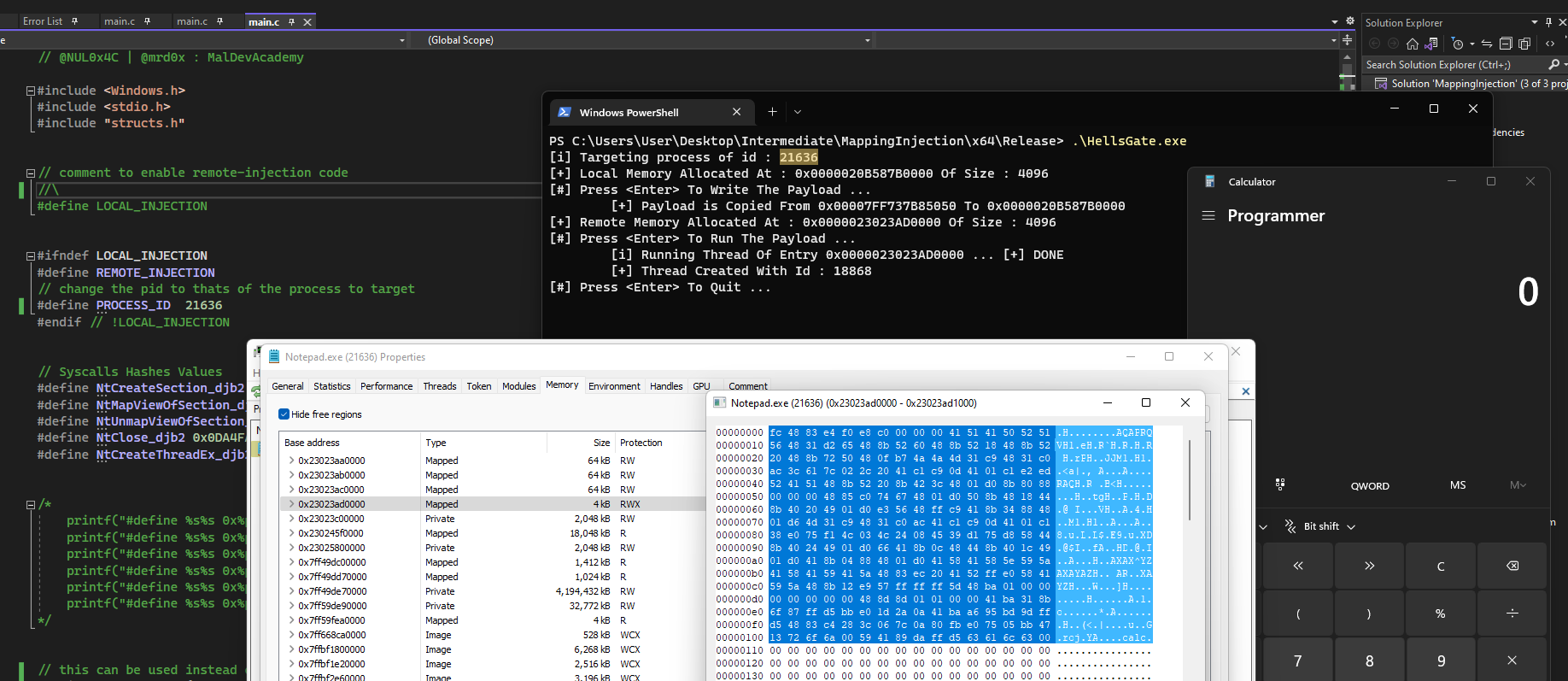Click Show All Files icon in Solution Explorer
This screenshot has height=681, width=1568.
click(1524, 44)
